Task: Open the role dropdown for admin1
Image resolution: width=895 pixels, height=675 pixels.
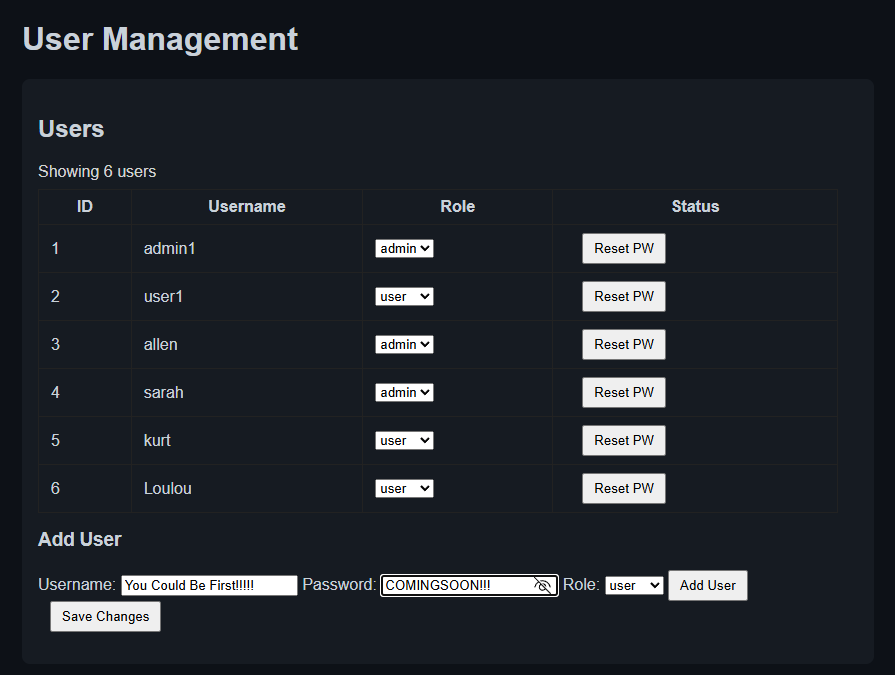Action: tap(404, 248)
